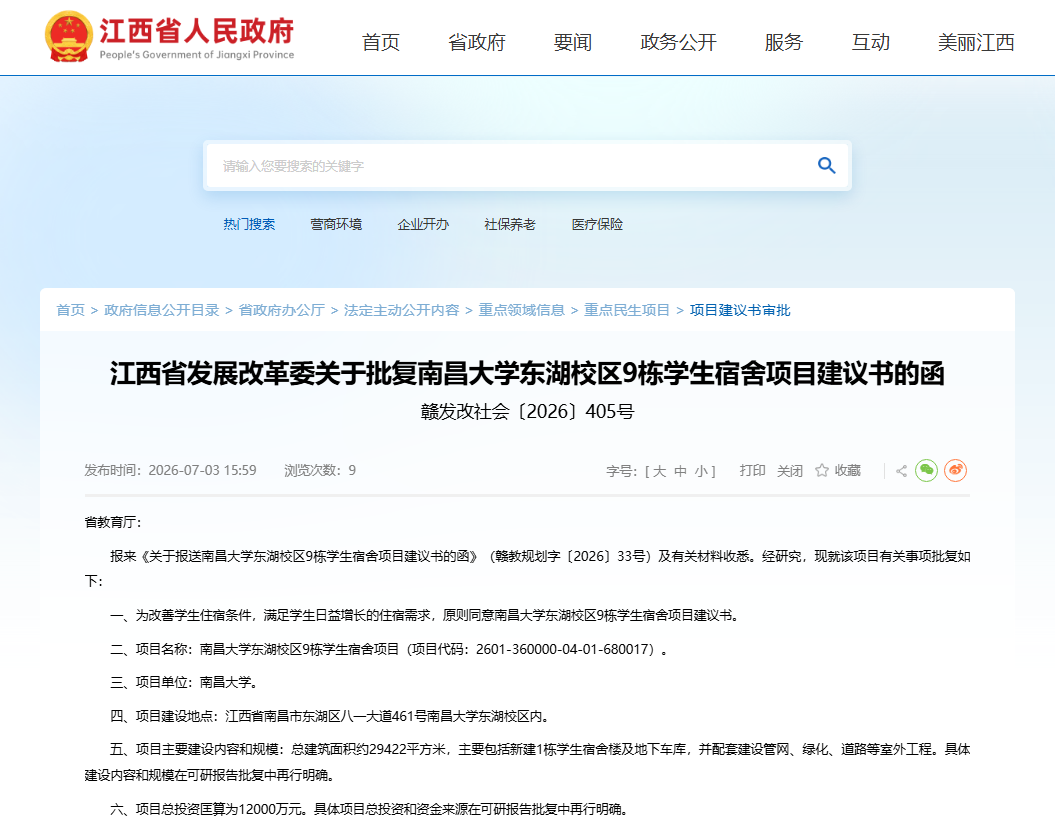1055x830 pixels.
Task: Open the 首页 navigation menu
Action: coord(381,42)
